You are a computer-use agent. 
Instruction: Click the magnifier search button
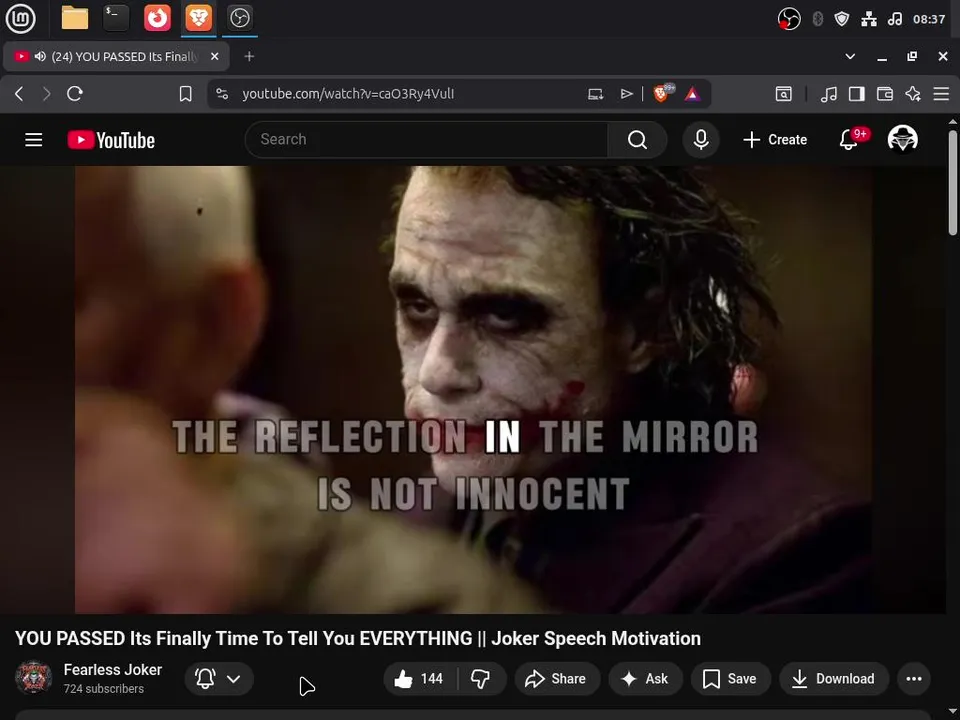coord(637,140)
